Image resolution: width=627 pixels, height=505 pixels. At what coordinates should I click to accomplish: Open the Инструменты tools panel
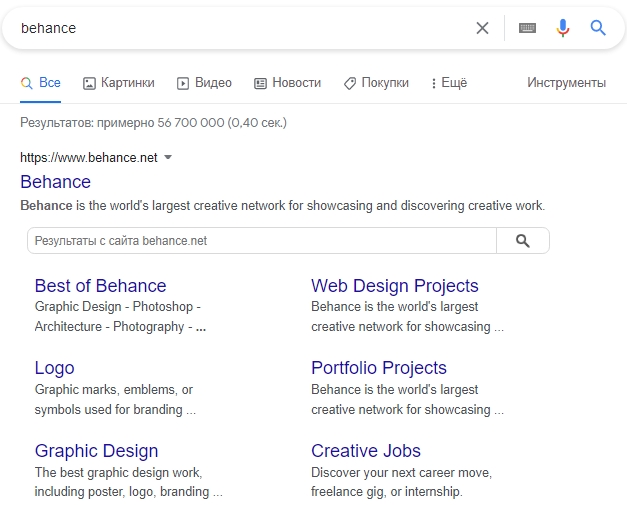[566, 83]
